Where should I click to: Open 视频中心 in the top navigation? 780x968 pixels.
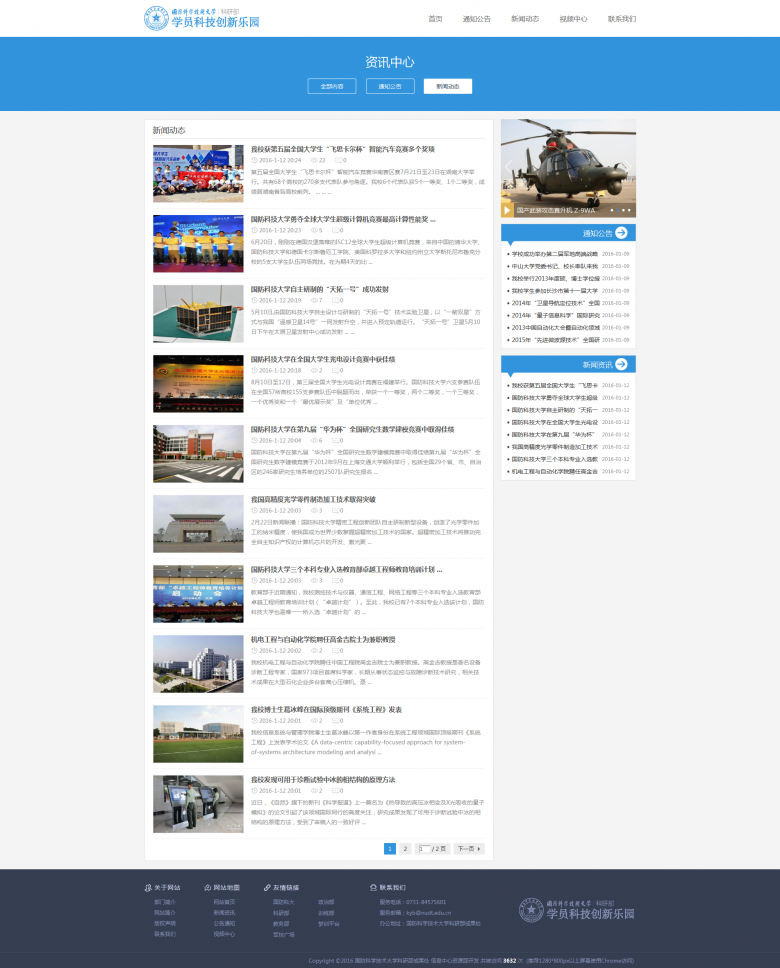pyautogui.click(x=573, y=19)
